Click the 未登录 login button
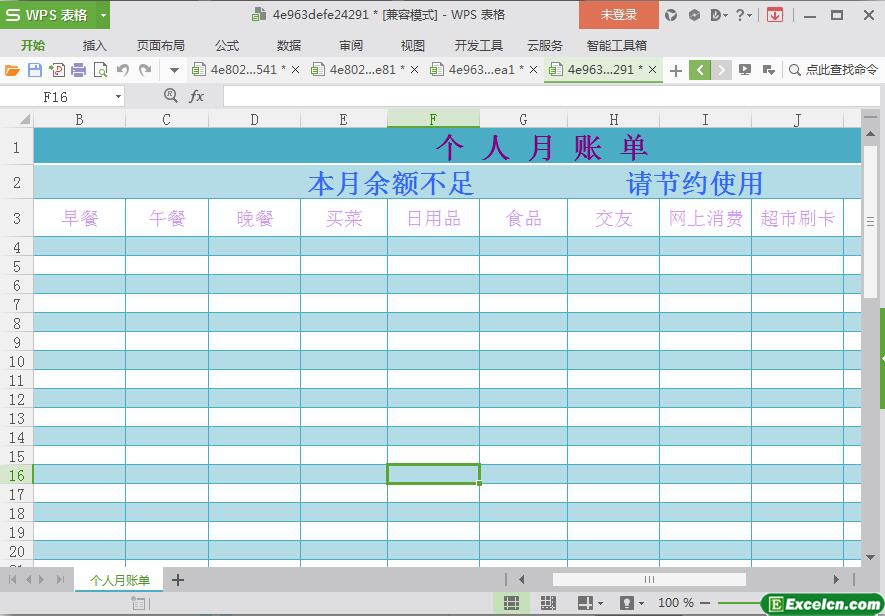Screen dimensions: 885x616 pos(618,15)
